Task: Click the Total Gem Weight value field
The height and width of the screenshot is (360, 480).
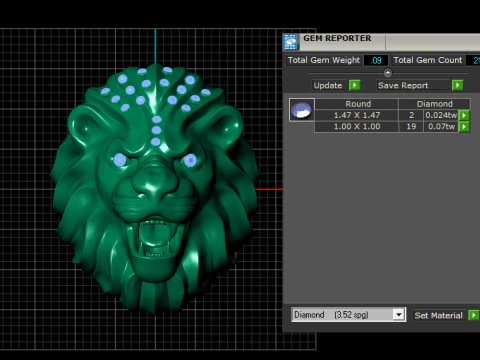Action: [376, 60]
